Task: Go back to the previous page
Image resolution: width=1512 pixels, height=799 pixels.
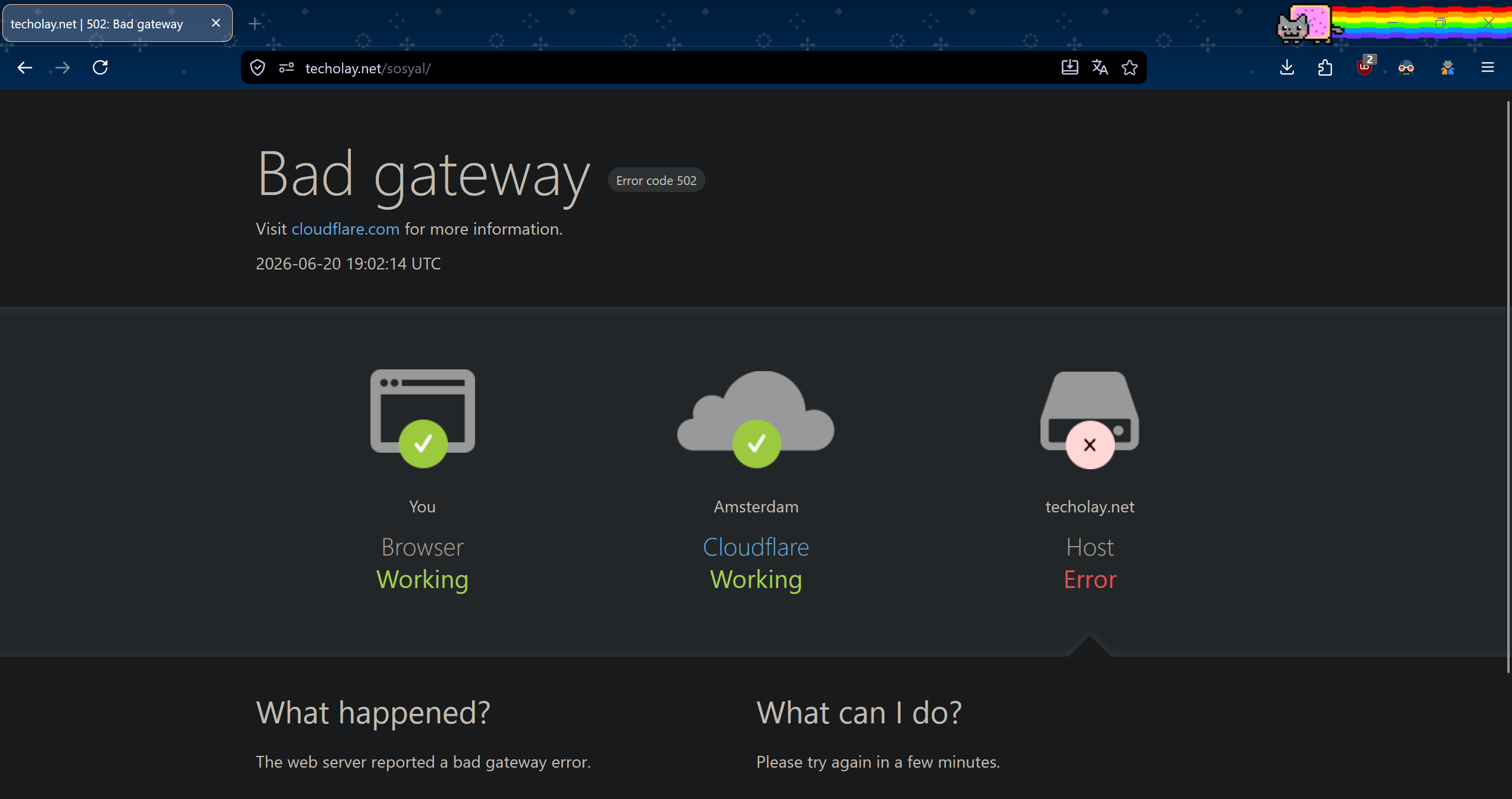Action: [x=25, y=68]
